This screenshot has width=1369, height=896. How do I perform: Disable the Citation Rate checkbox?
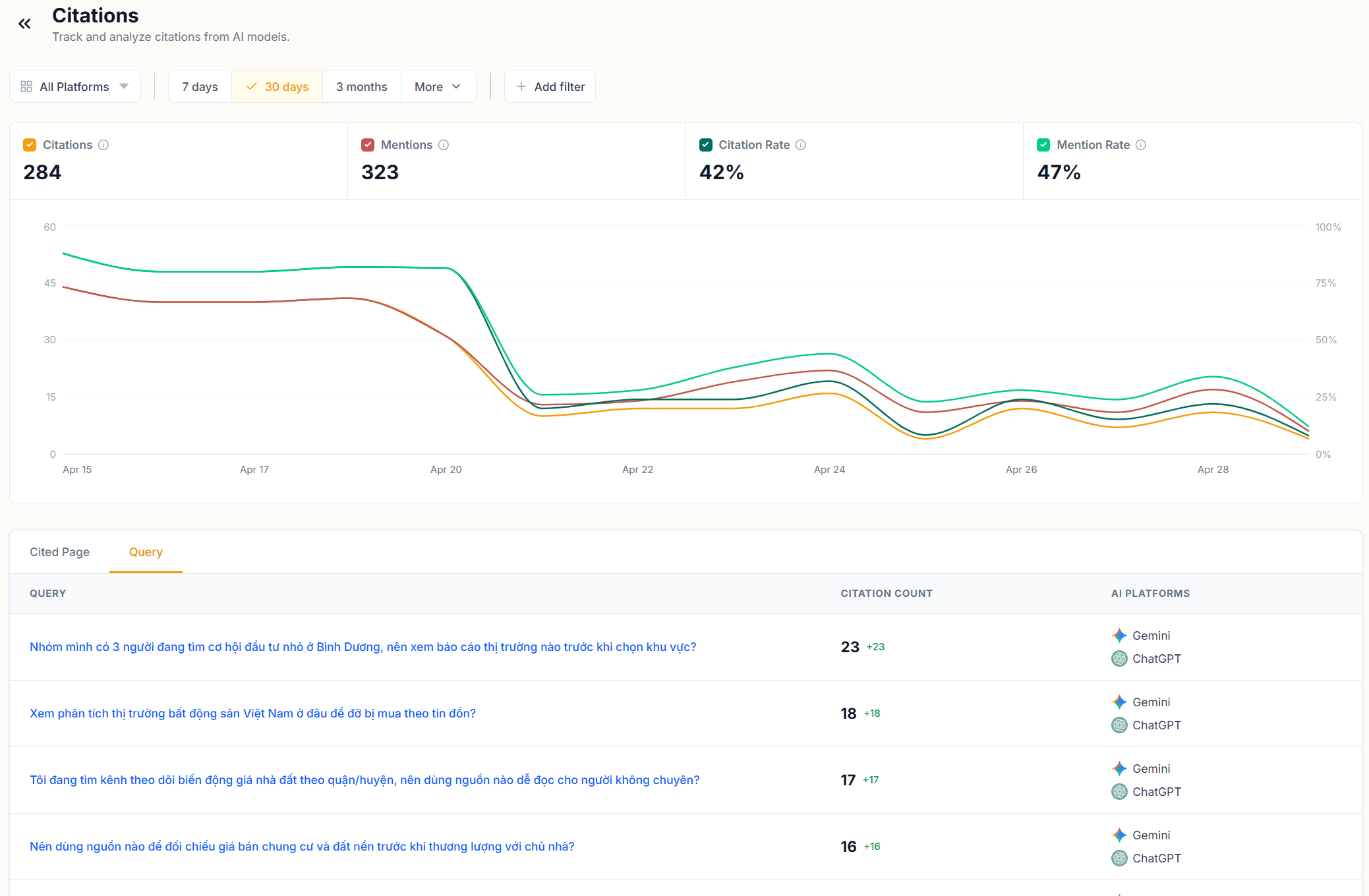(x=706, y=145)
